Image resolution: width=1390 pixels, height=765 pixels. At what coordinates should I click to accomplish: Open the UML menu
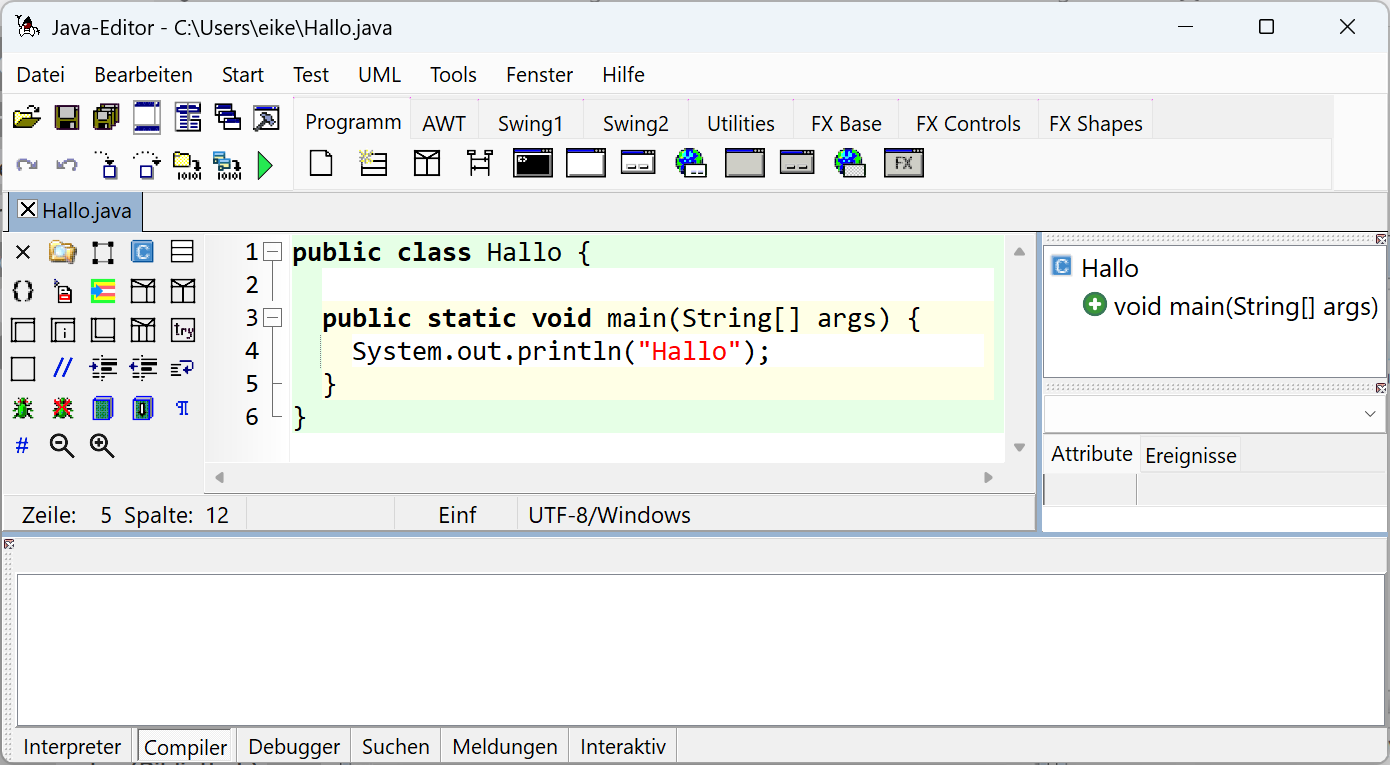pyautogui.click(x=379, y=75)
